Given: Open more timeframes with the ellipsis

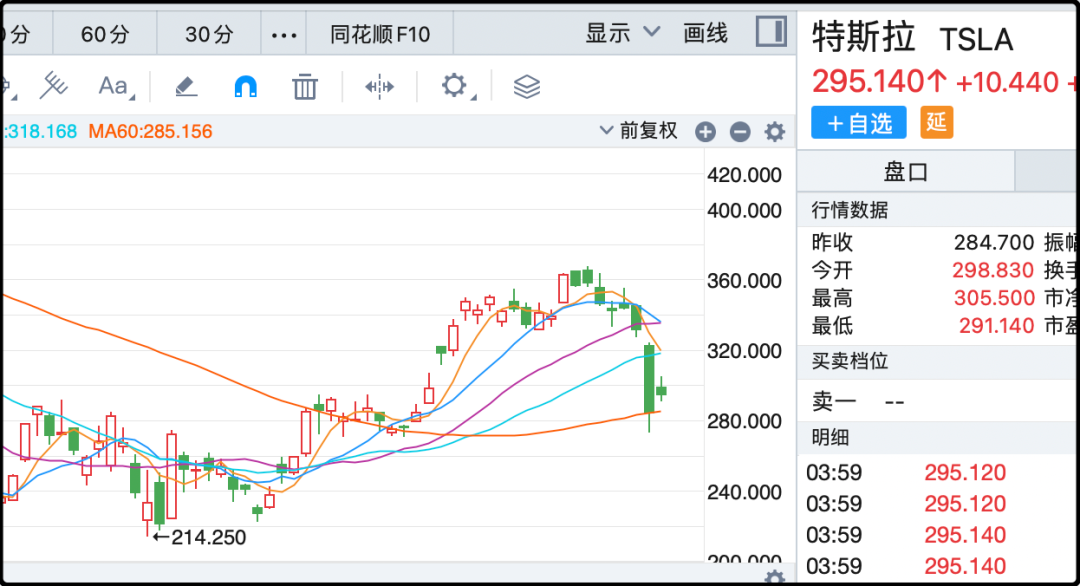Looking at the screenshot, I should (284, 35).
